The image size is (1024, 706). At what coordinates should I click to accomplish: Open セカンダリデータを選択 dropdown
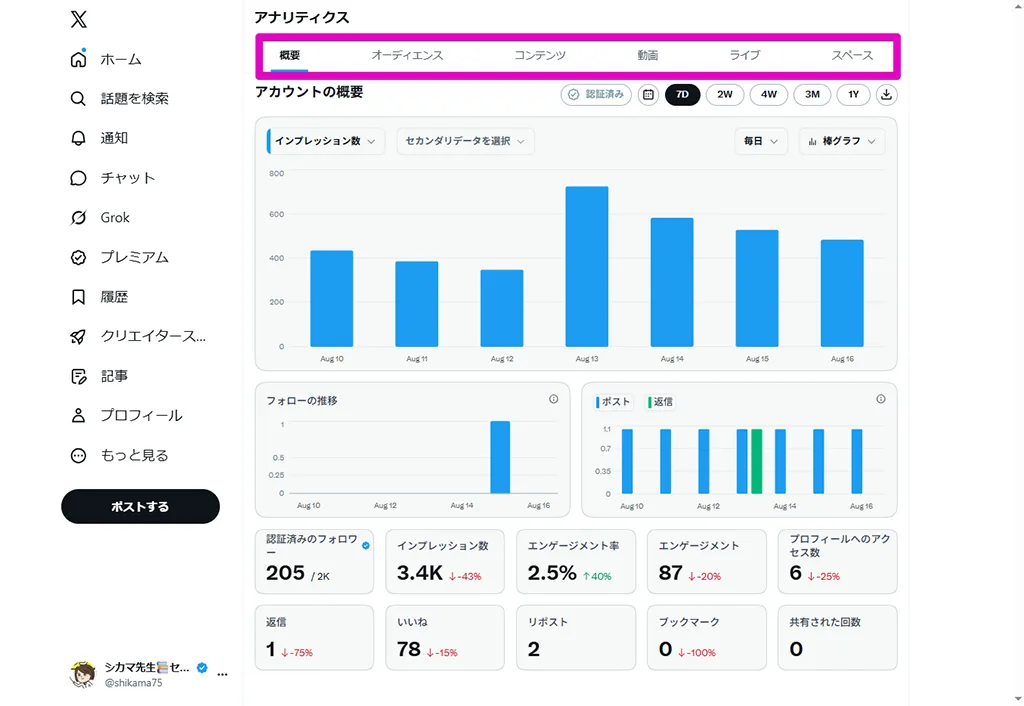(465, 141)
